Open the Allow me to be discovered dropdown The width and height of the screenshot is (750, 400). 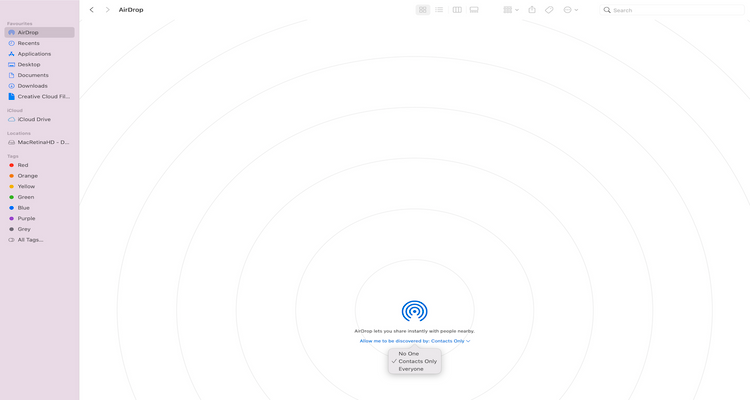[415, 341]
